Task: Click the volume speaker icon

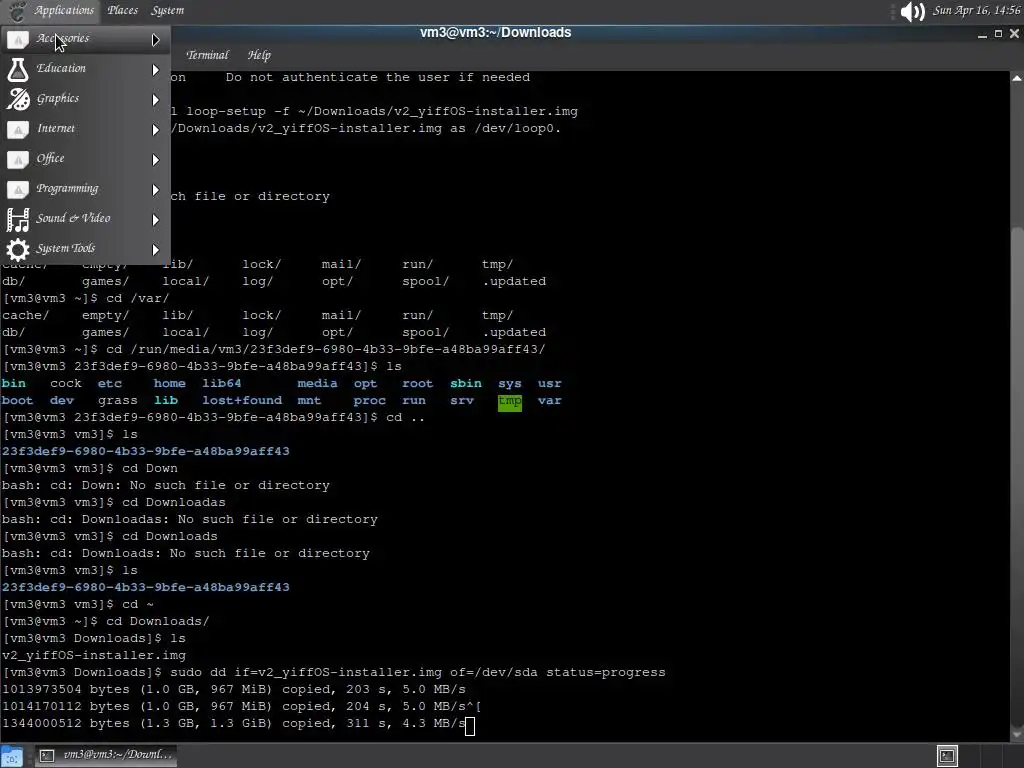Action: click(x=912, y=11)
